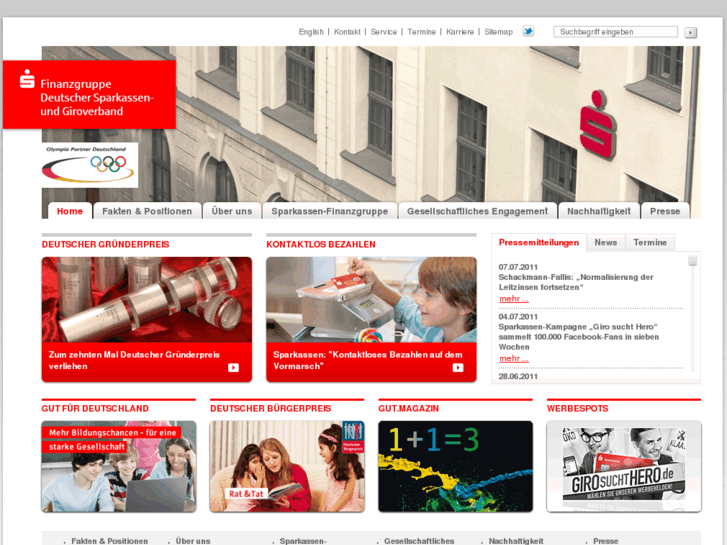The width and height of the screenshot is (727, 545).
Task: Open the Deutscher Bürgerpreis Rat & Tat image
Action: 287,466
